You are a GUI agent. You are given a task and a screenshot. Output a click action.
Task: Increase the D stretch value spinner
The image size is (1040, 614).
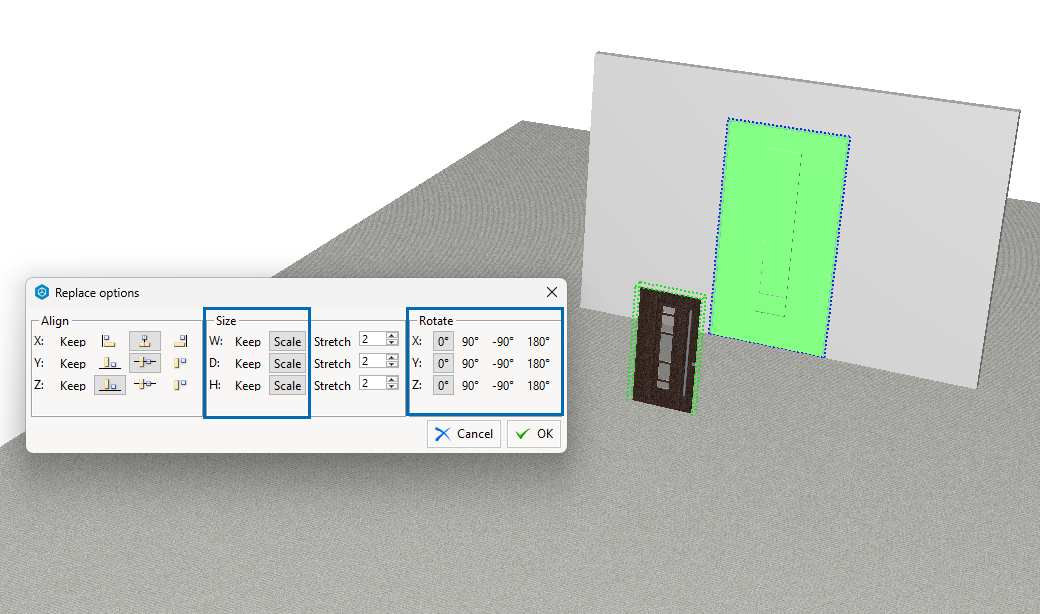coord(392,357)
